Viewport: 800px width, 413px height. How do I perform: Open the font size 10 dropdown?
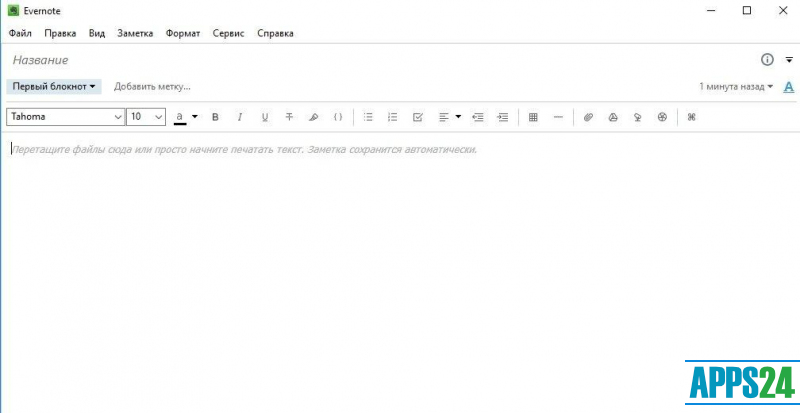click(146, 117)
